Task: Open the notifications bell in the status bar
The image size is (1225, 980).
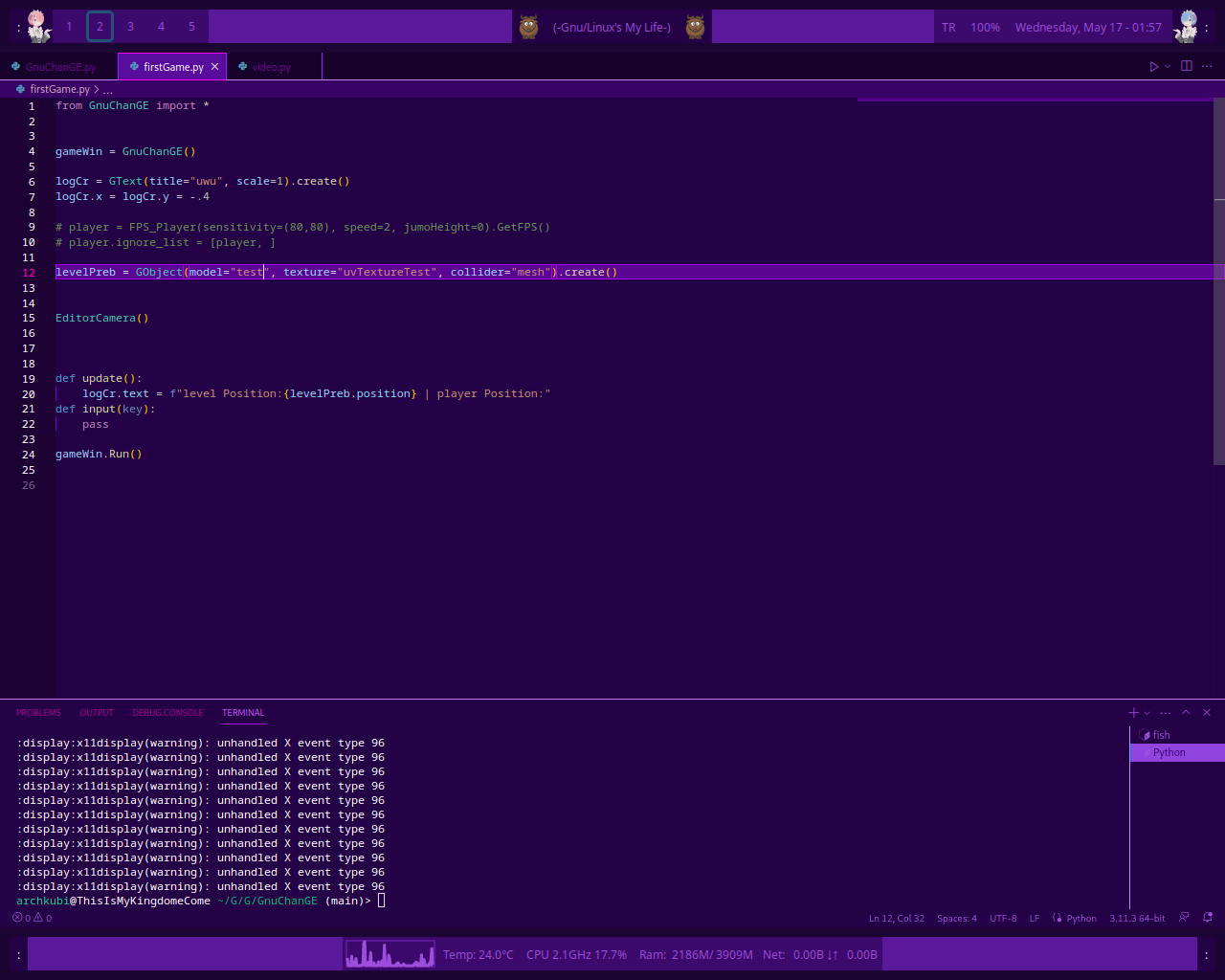Action: [1206, 918]
